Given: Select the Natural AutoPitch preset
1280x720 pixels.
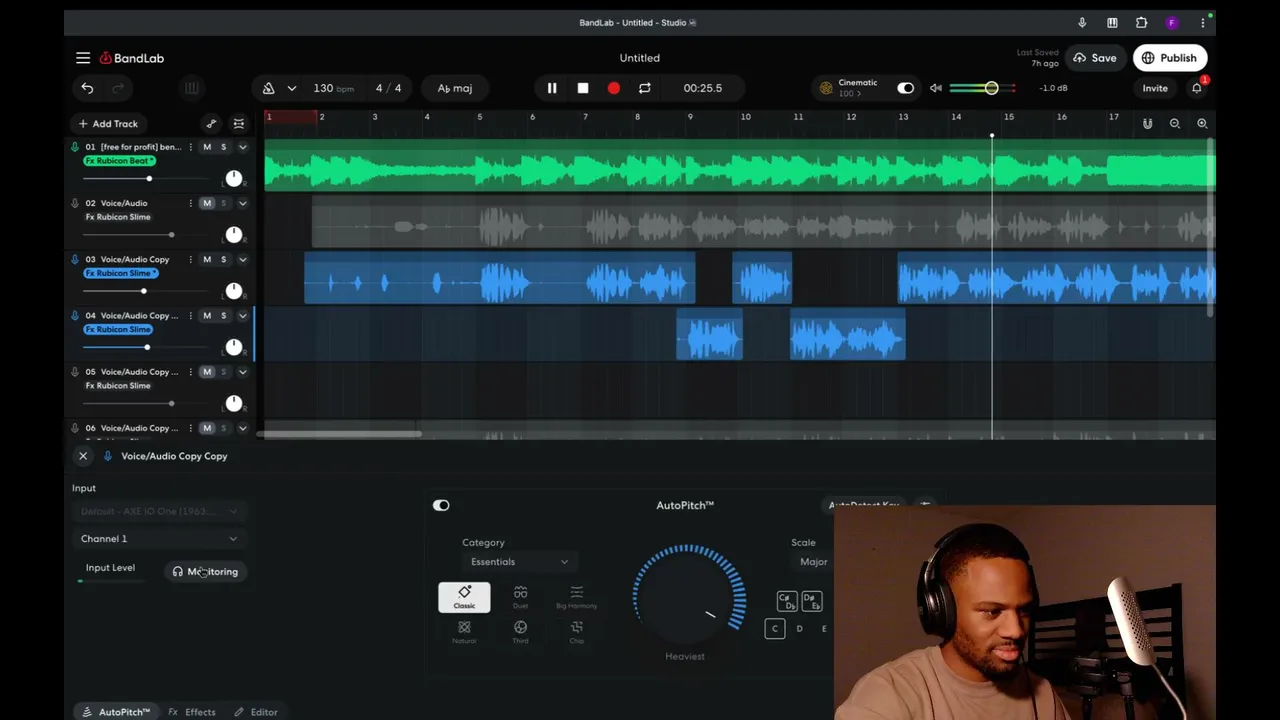Looking at the screenshot, I should tap(464, 632).
